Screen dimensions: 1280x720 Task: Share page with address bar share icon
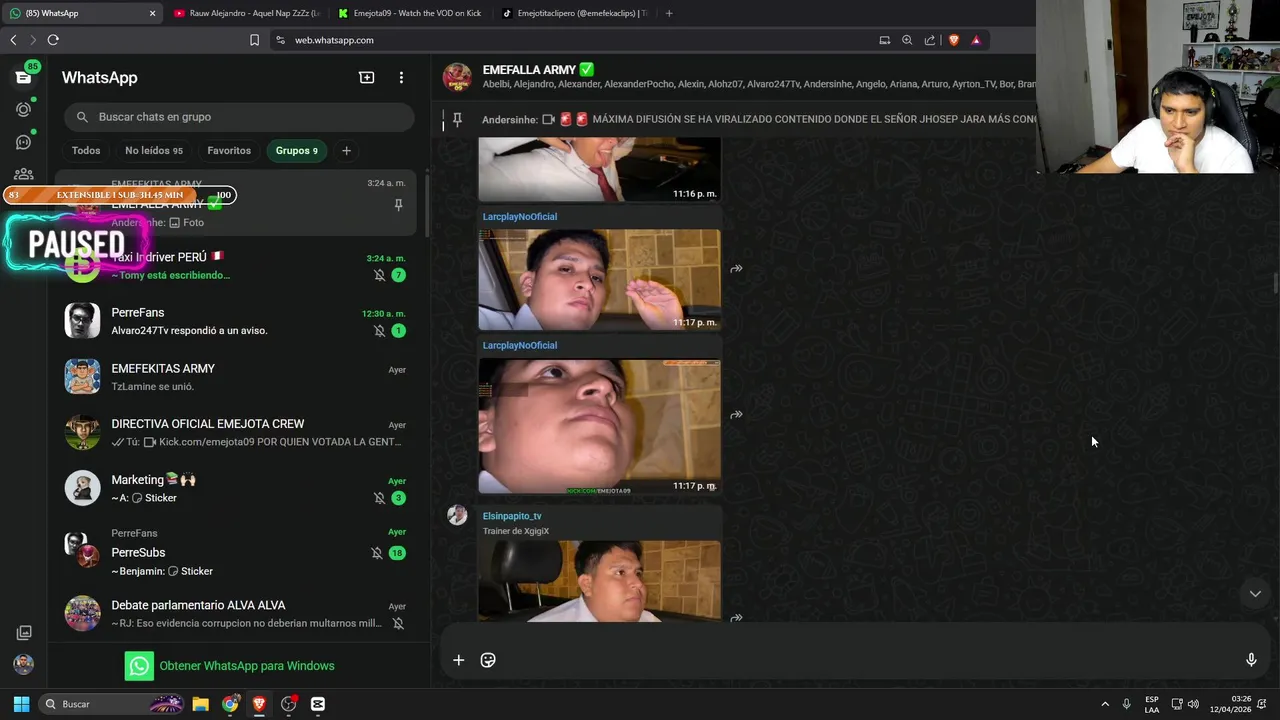click(930, 40)
